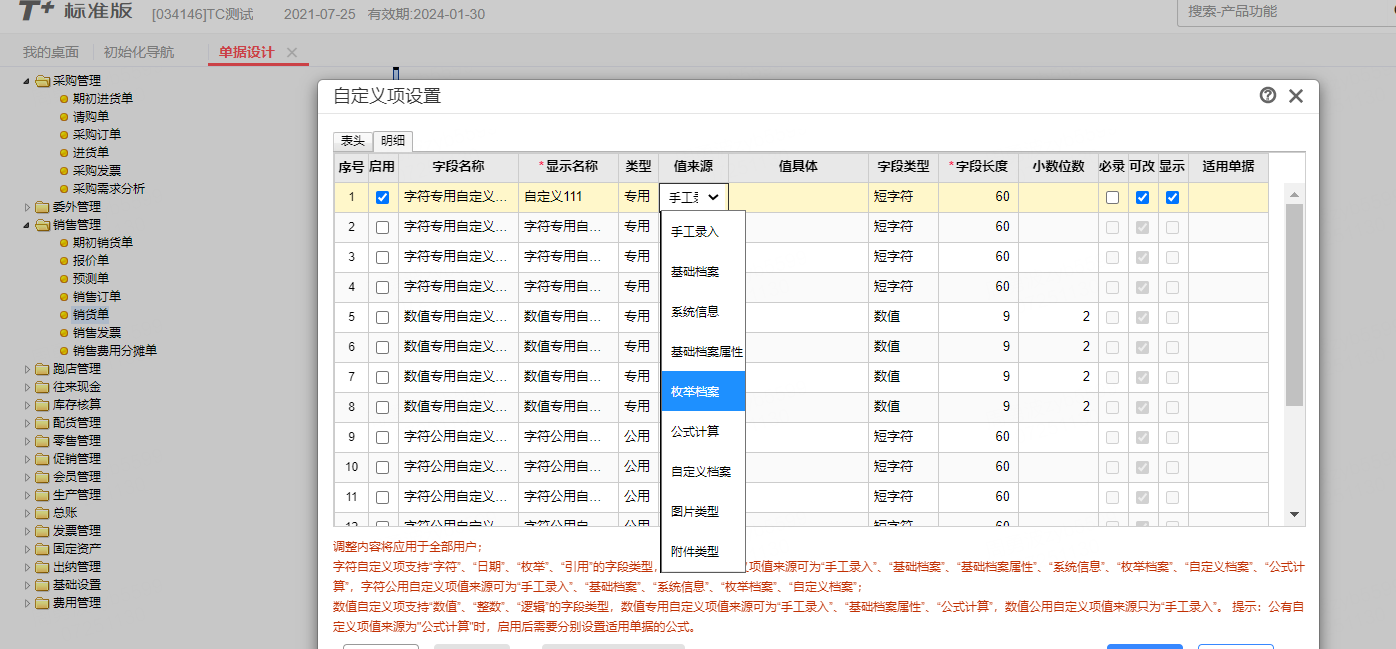Click the bullet icon beside 采购订单

click(x=64, y=135)
